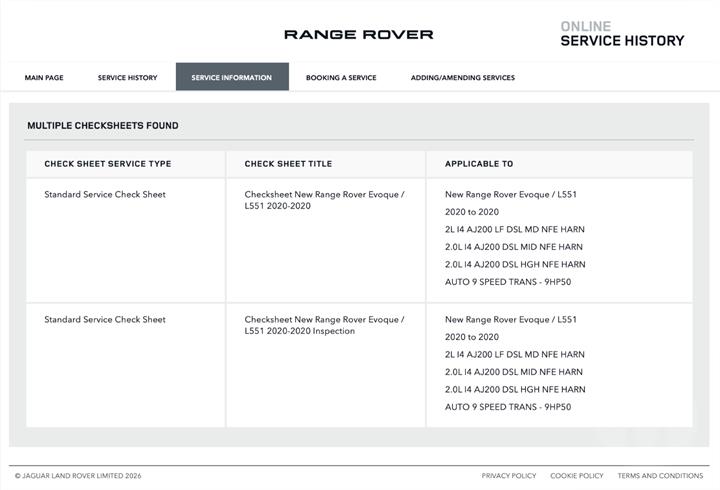Open the Terms and Conditions link
Viewport: 720px width, 490px height.
660,476
